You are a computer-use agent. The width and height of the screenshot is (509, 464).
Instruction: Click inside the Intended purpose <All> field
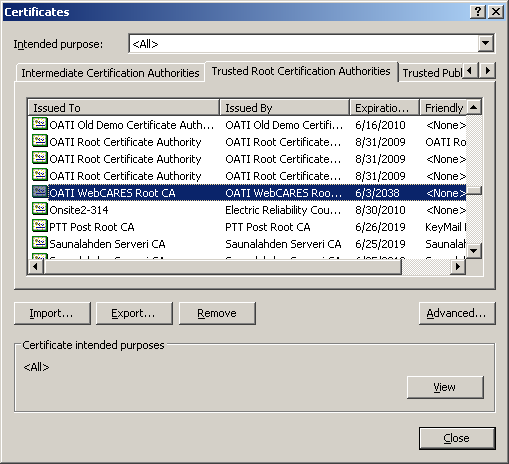(303, 43)
